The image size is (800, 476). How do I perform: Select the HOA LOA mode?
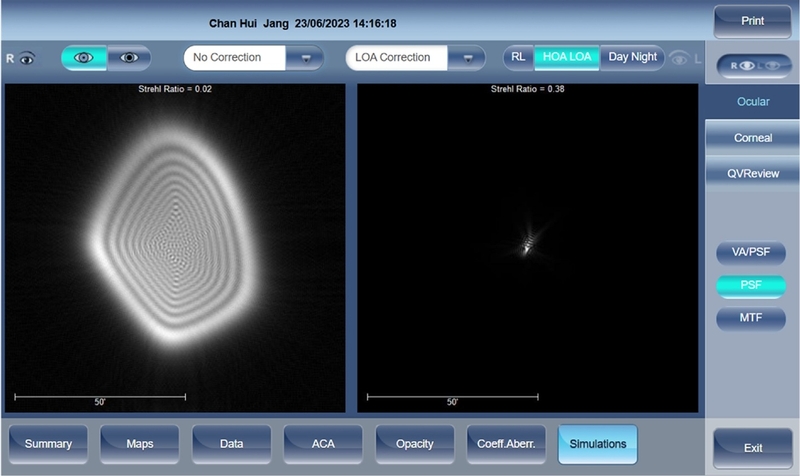pos(567,57)
